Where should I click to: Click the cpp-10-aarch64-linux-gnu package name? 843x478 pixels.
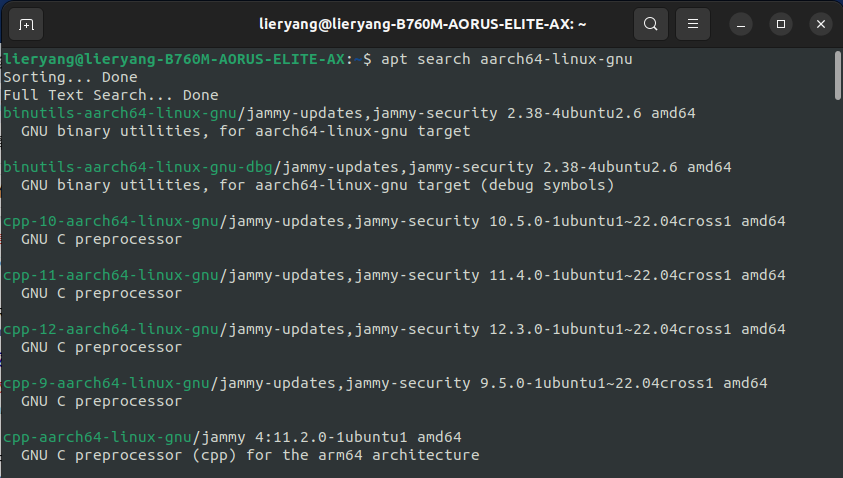click(110, 221)
